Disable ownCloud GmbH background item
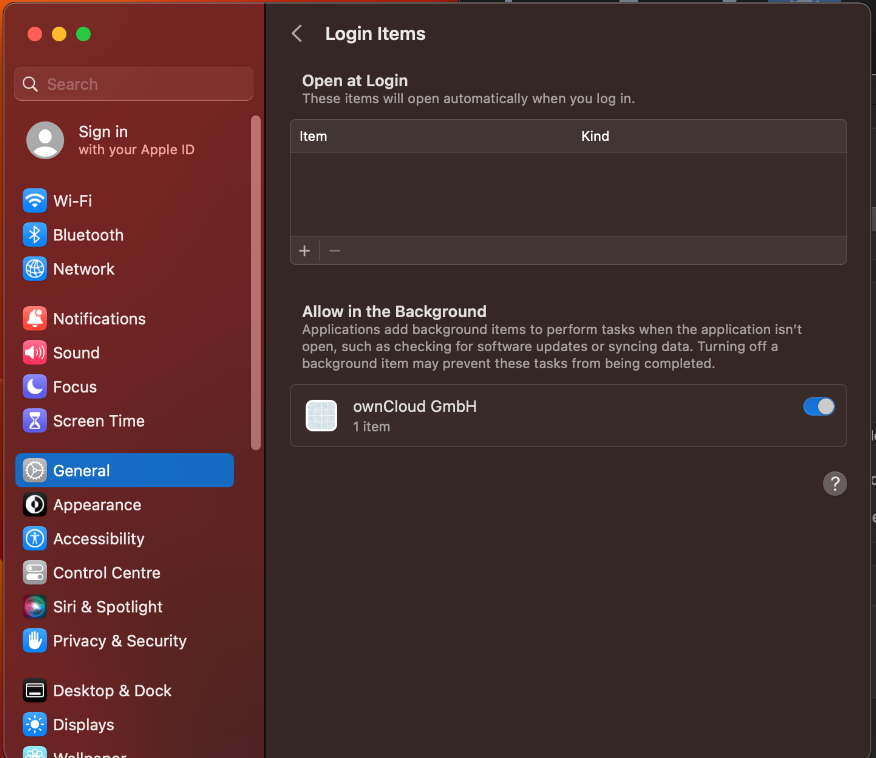The image size is (876, 758). coord(819,407)
